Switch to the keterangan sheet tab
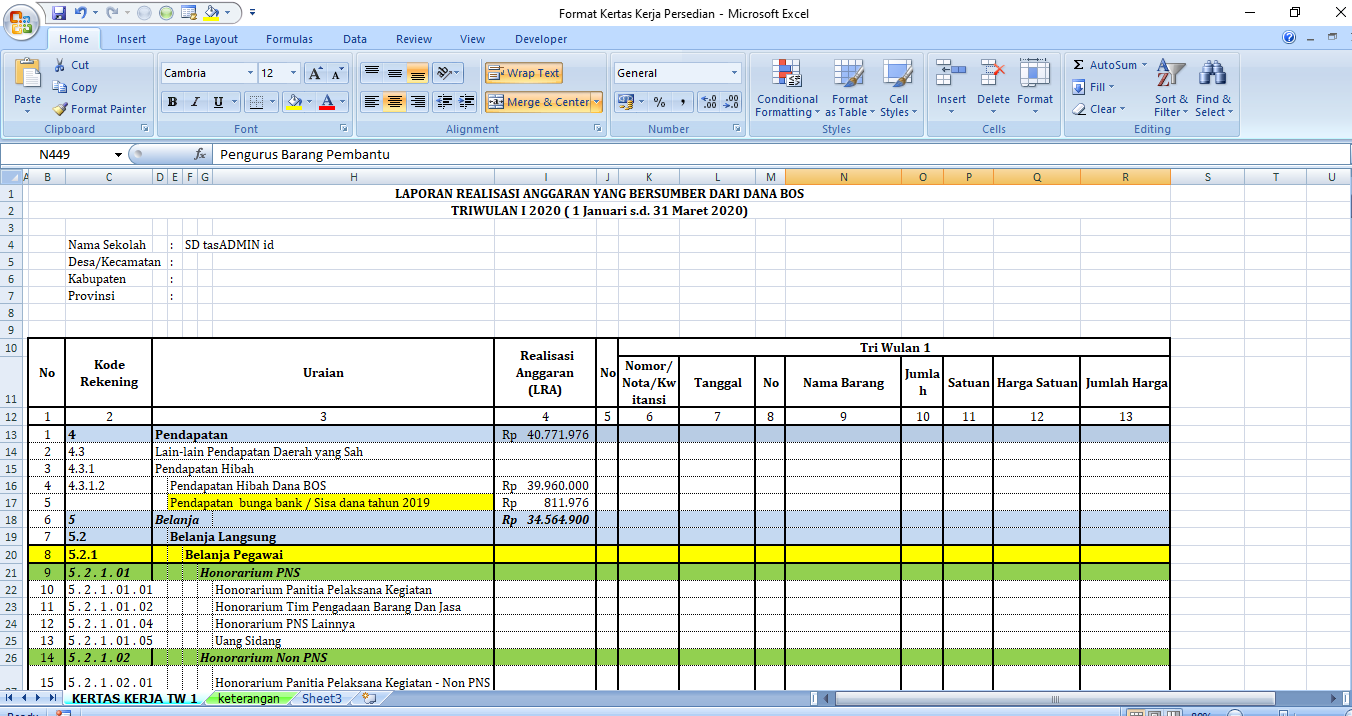The height and width of the screenshot is (716, 1352). click(x=249, y=698)
